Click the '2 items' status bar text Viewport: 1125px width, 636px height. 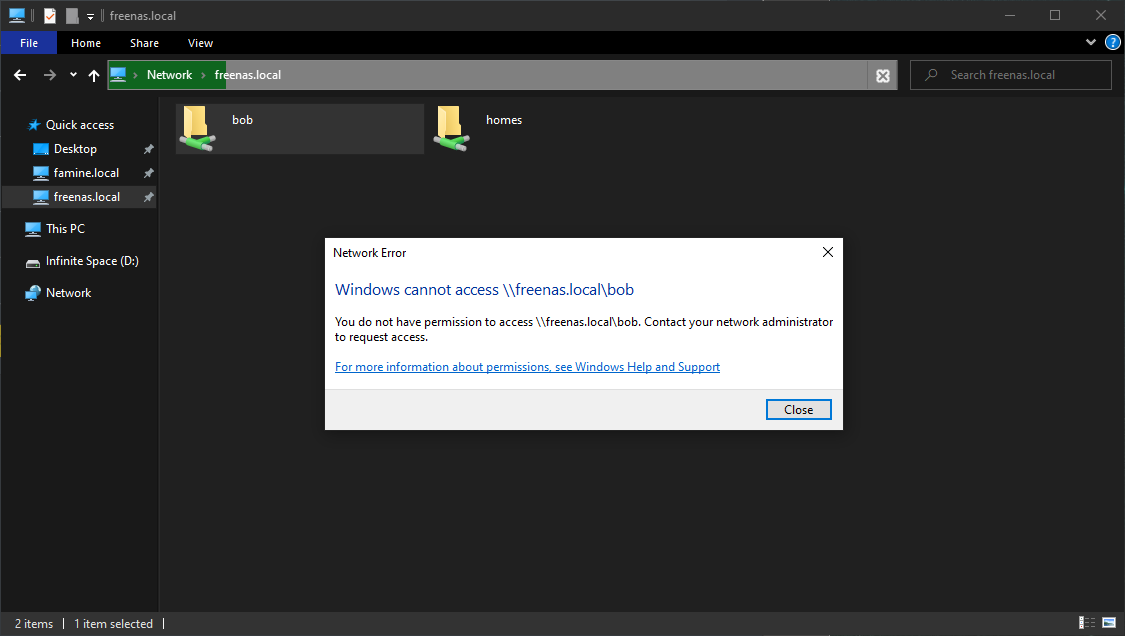(x=34, y=624)
